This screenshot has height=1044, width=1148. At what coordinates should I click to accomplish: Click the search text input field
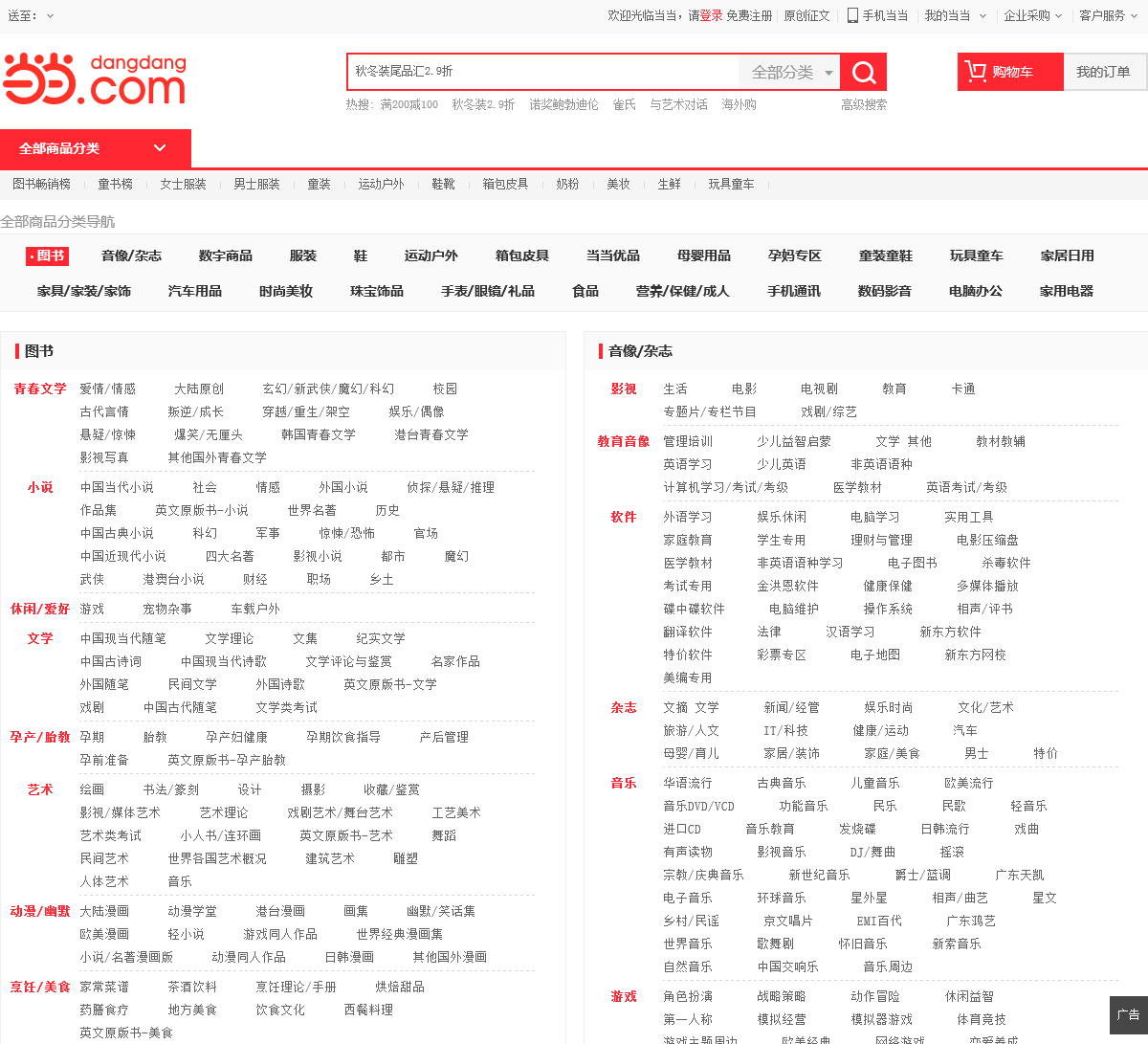[543, 72]
